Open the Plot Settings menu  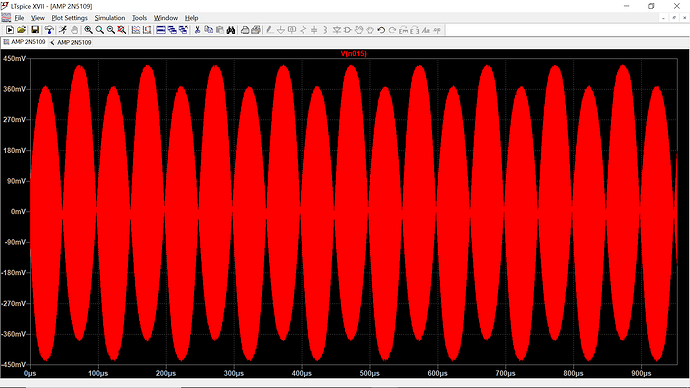(70, 18)
